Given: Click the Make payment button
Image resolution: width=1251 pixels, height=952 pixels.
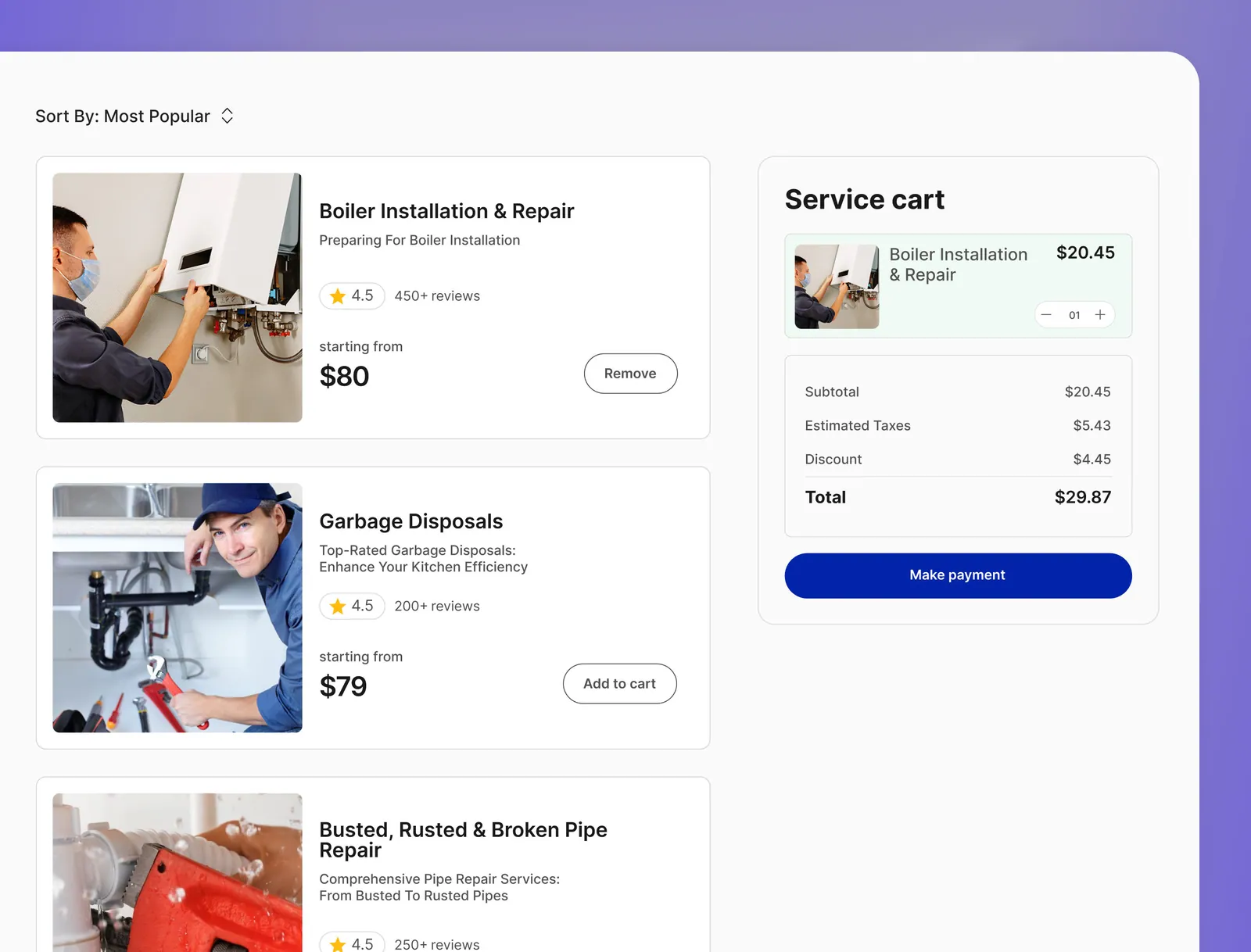Looking at the screenshot, I should pyautogui.click(x=958, y=575).
